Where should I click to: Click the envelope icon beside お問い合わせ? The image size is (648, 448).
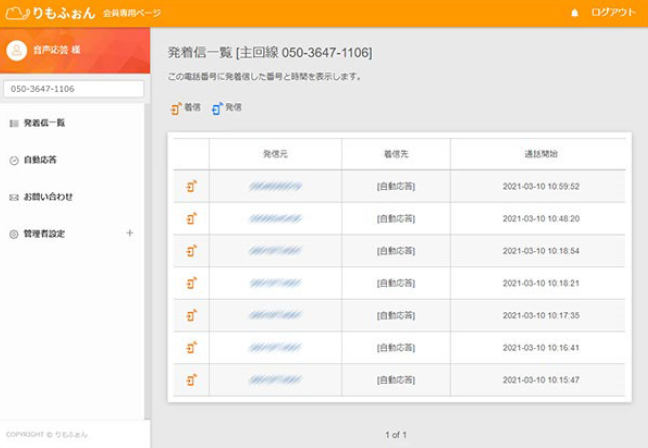point(14,198)
